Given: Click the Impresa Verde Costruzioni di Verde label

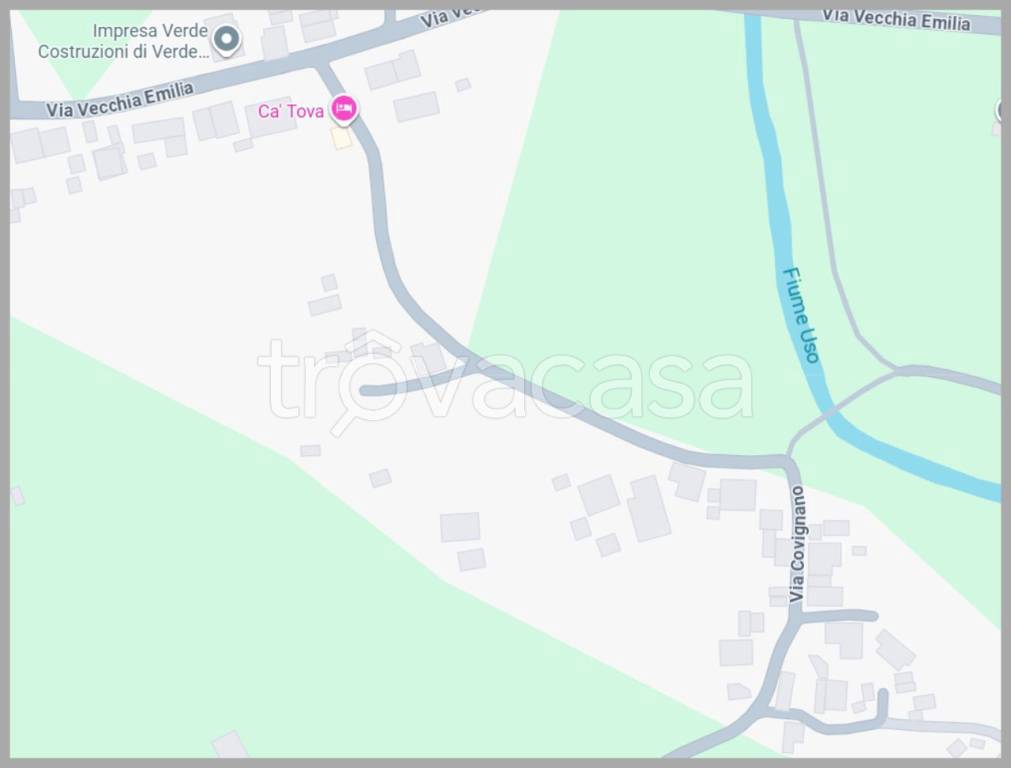Looking at the screenshot, I should click(x=123, y=41).
